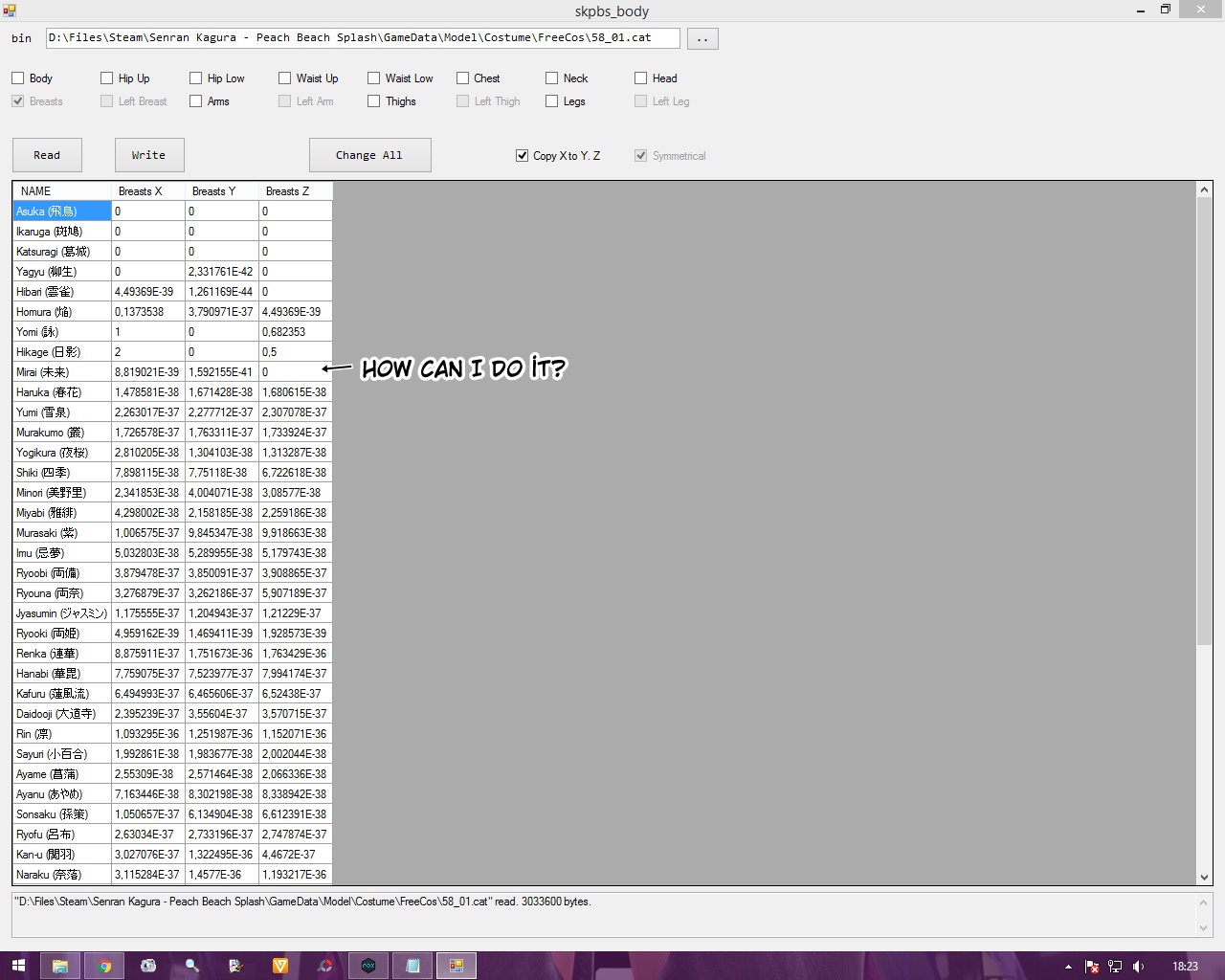Tick the Neck checkbox

552,78
